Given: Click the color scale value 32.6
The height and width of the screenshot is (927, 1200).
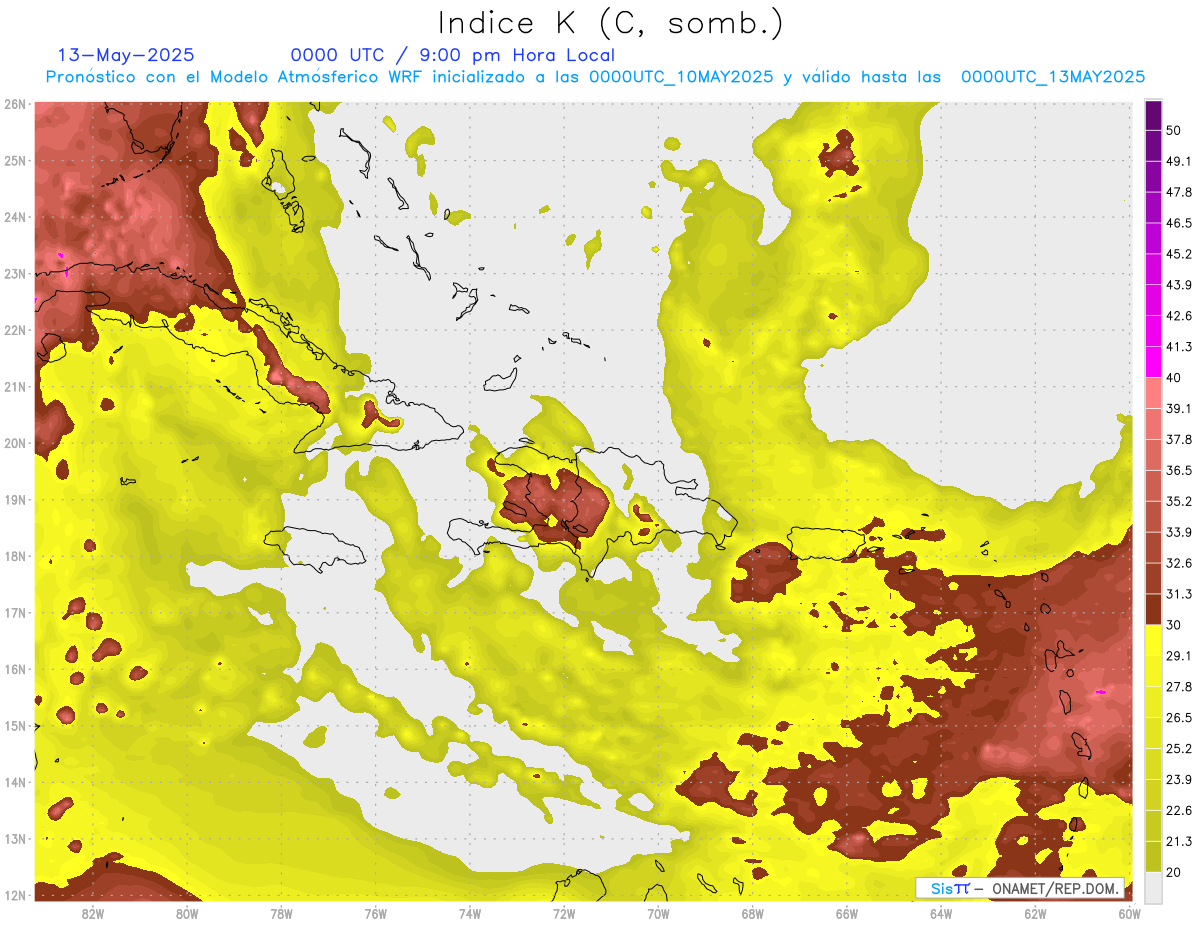Looking at the screenshot, I should coord(1180,563).
